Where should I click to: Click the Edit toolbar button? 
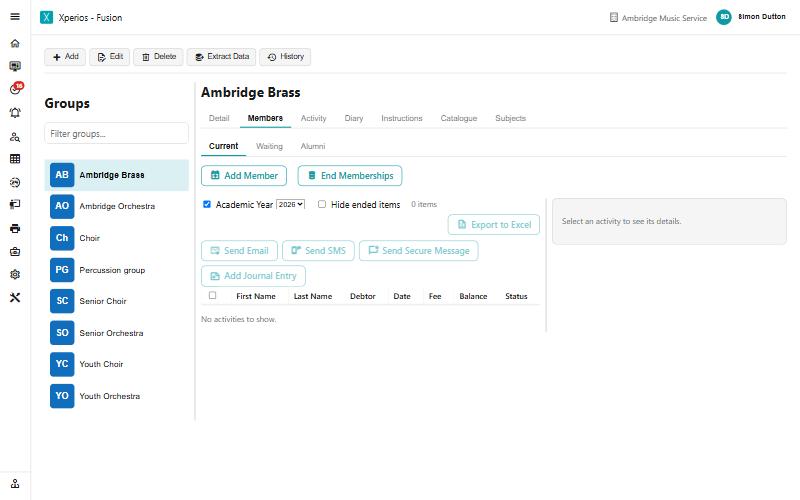tap(110, 57)
